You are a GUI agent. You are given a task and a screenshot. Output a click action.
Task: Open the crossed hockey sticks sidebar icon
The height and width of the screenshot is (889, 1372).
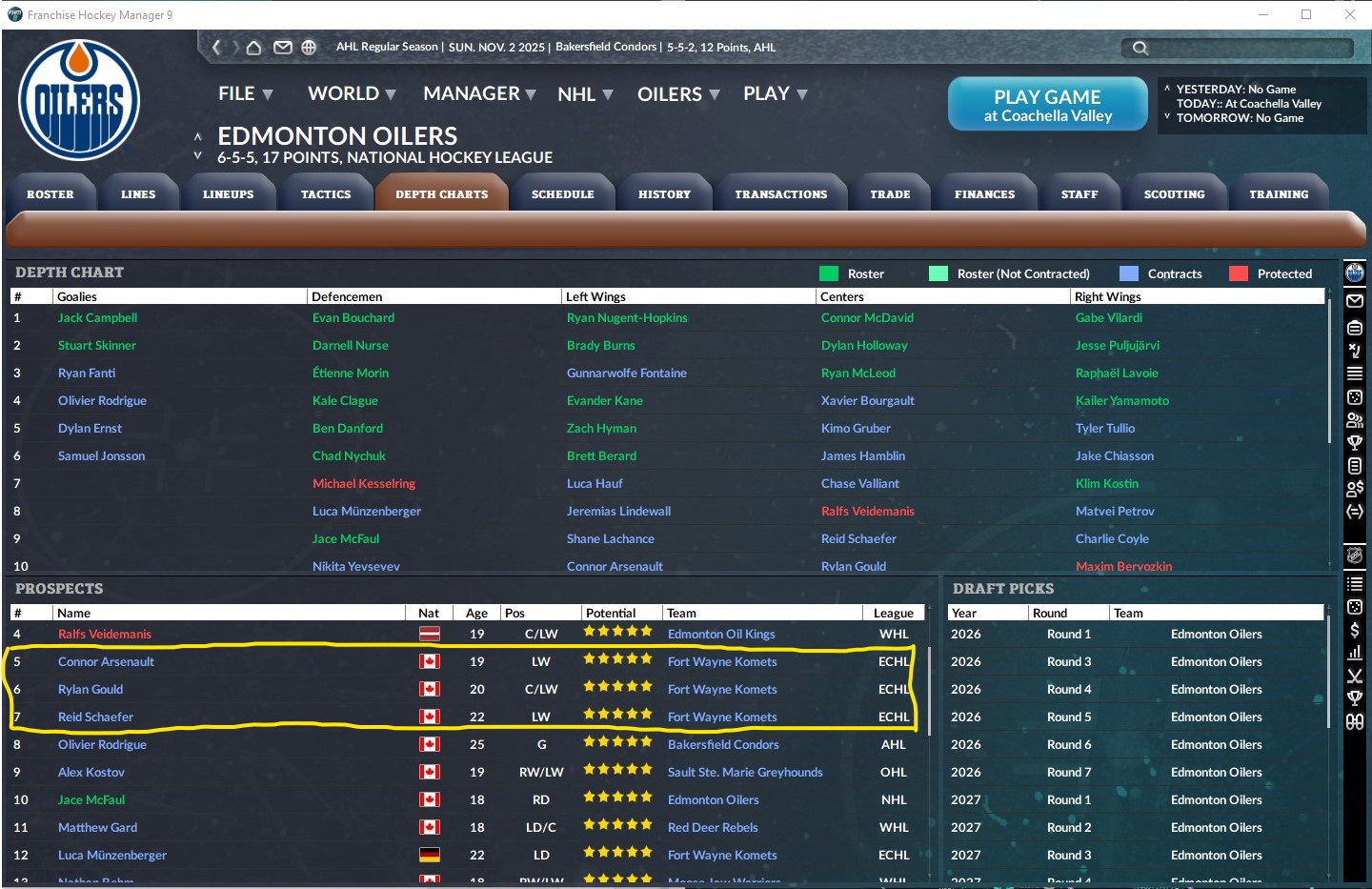tap(1354, 676)
